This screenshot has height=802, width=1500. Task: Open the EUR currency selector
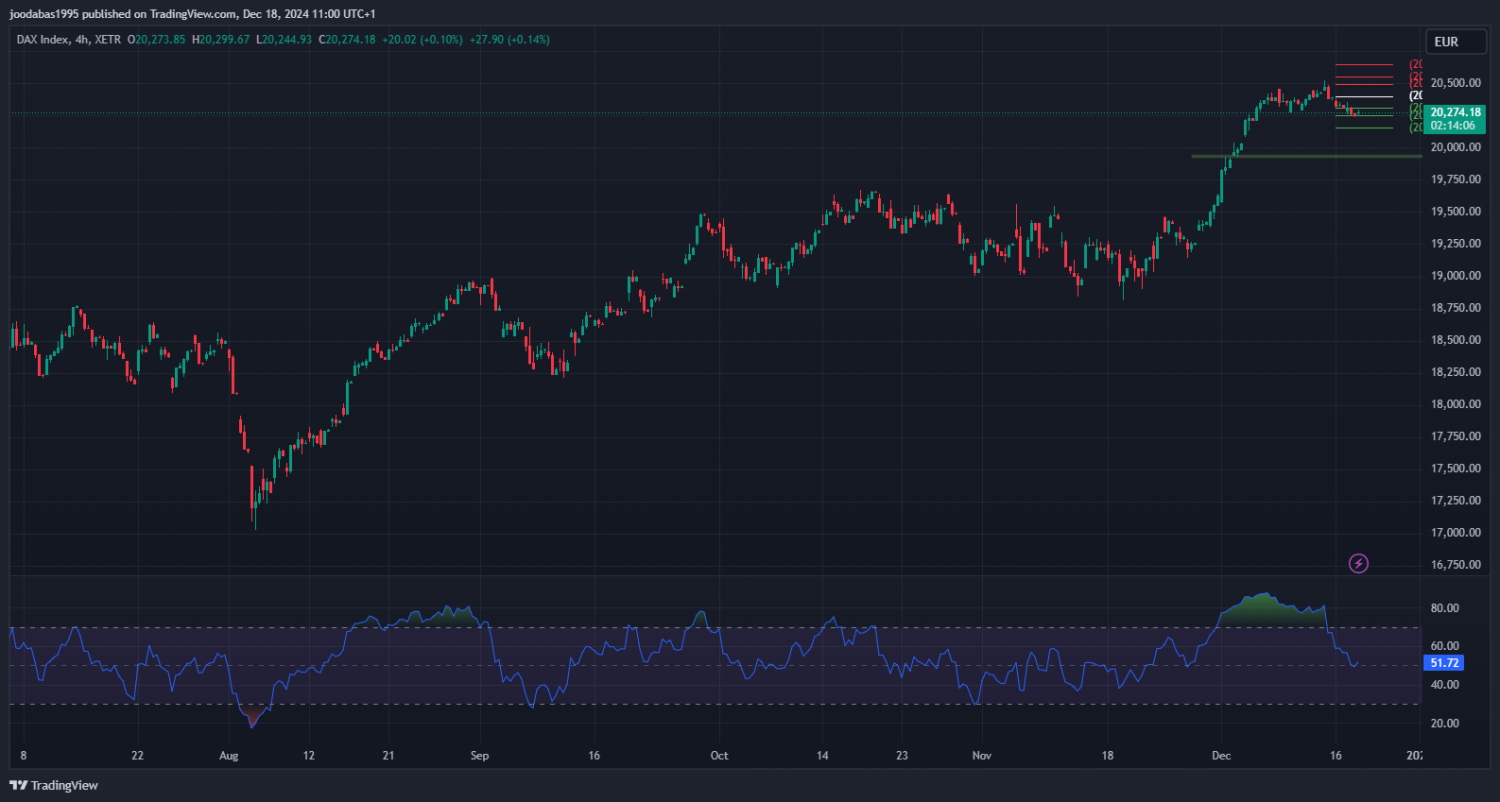click(1446, 42)
